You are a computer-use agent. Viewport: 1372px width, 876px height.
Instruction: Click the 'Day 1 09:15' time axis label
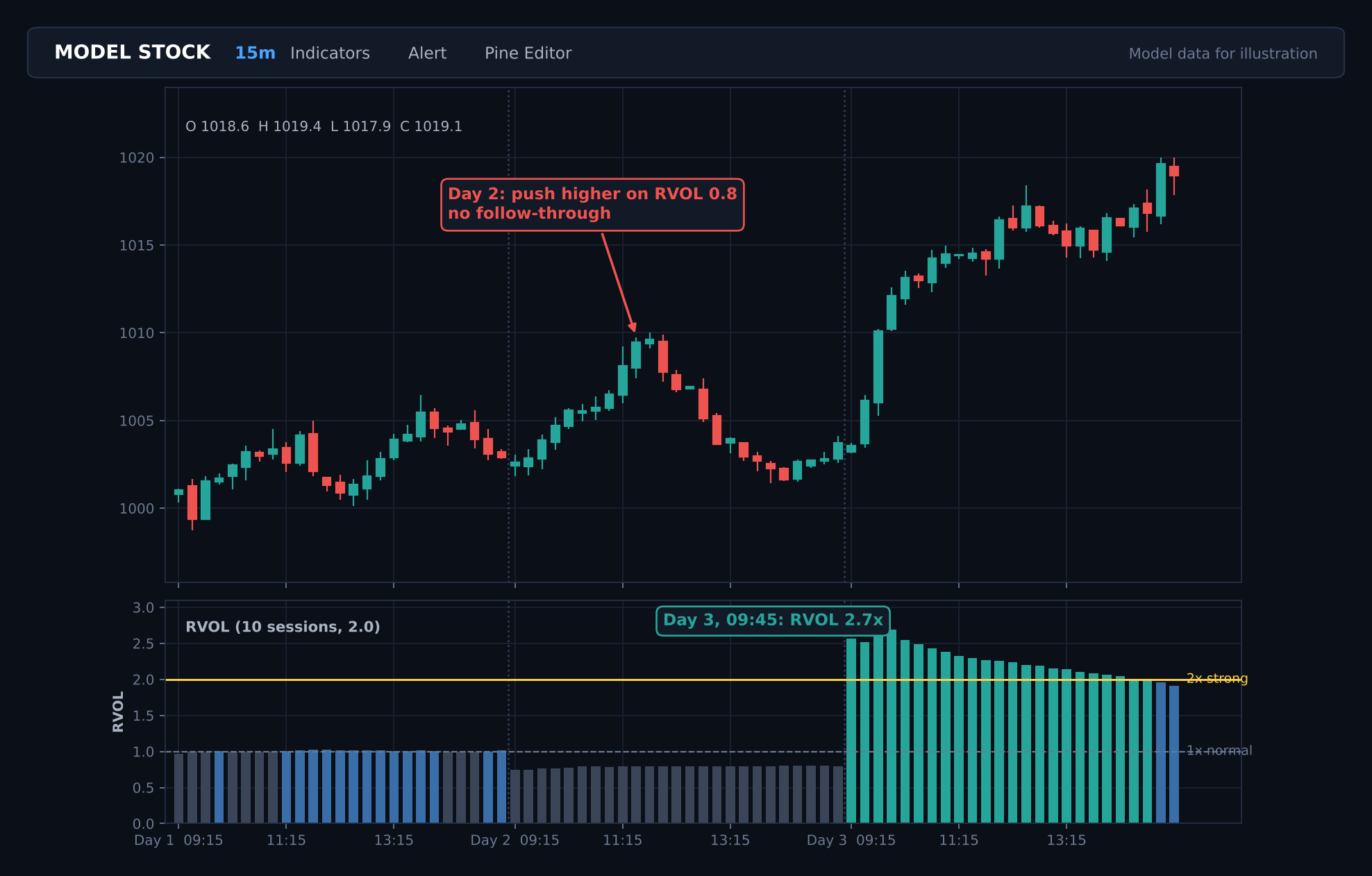178,840
